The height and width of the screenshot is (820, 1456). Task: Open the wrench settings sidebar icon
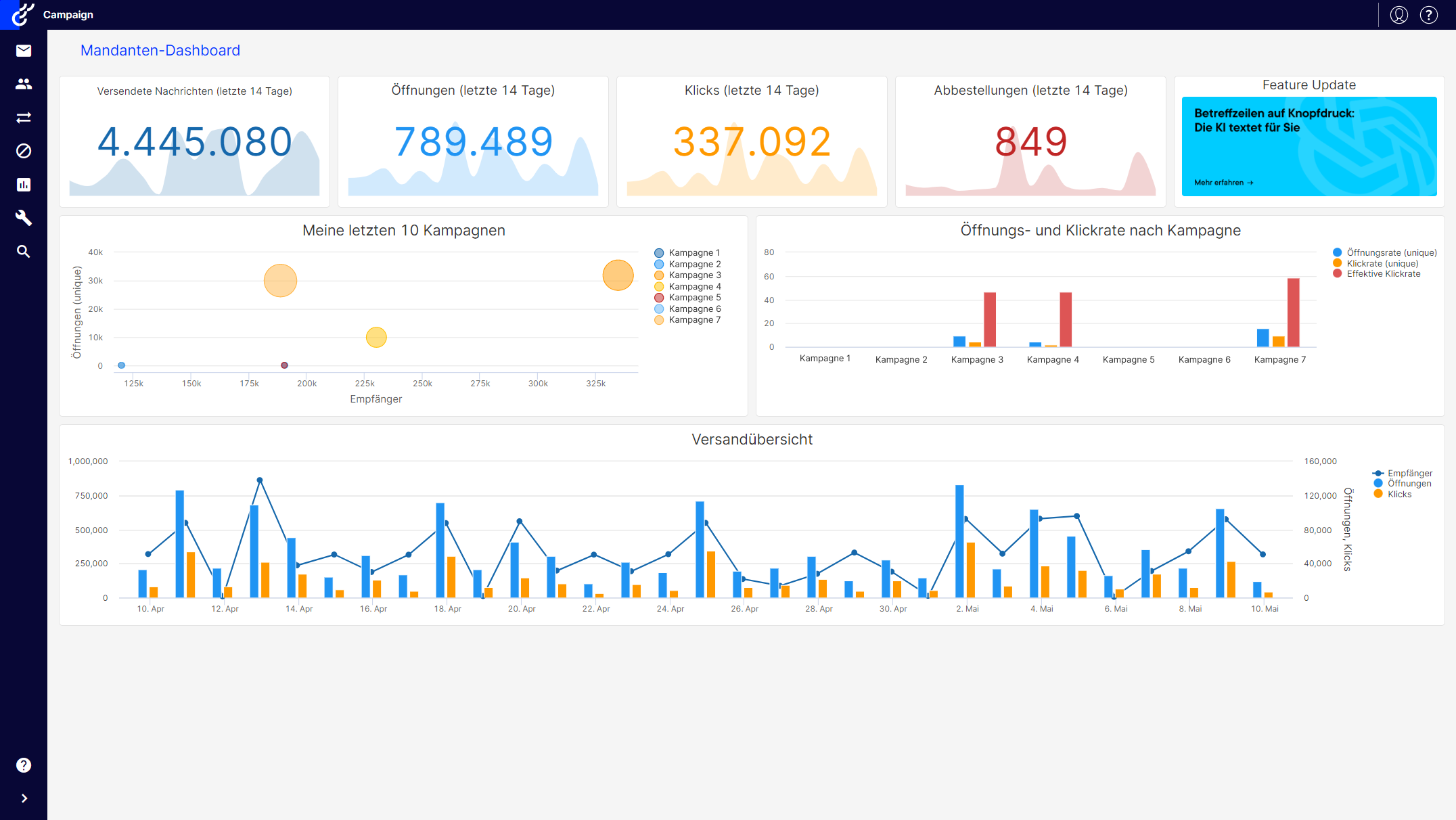[24, 218]
